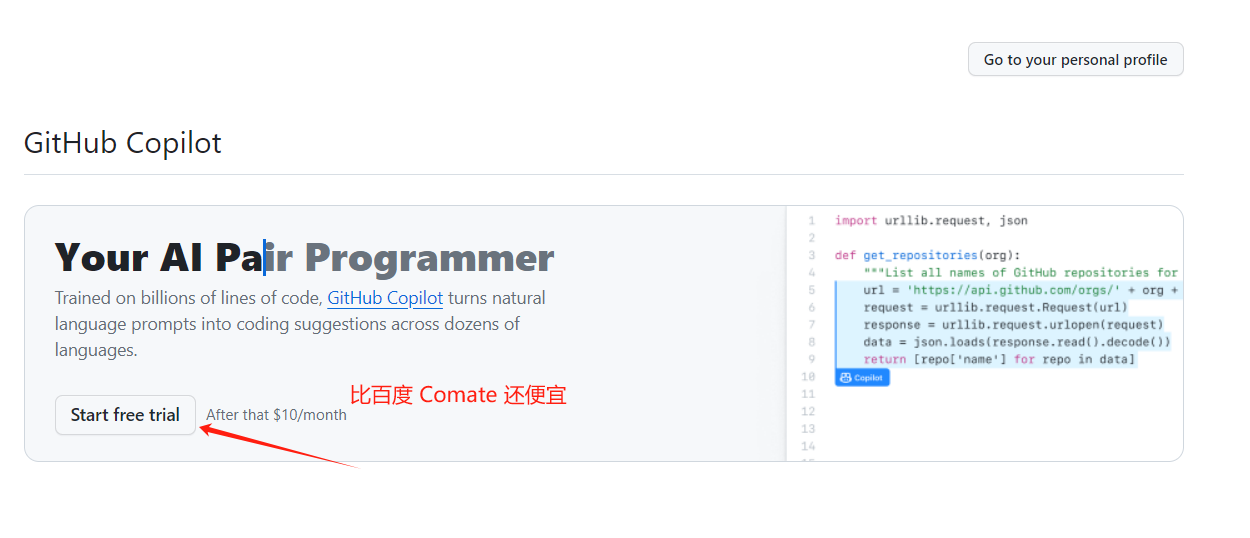
Task: Click the Copilot badge in code editor
Action: (x=861, y=378)
